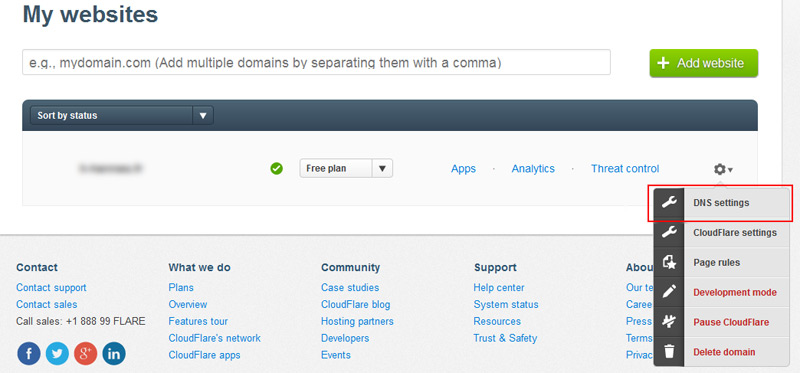Open the Threat control link
The width and height of the screenshot is (800, 373).
625,168
